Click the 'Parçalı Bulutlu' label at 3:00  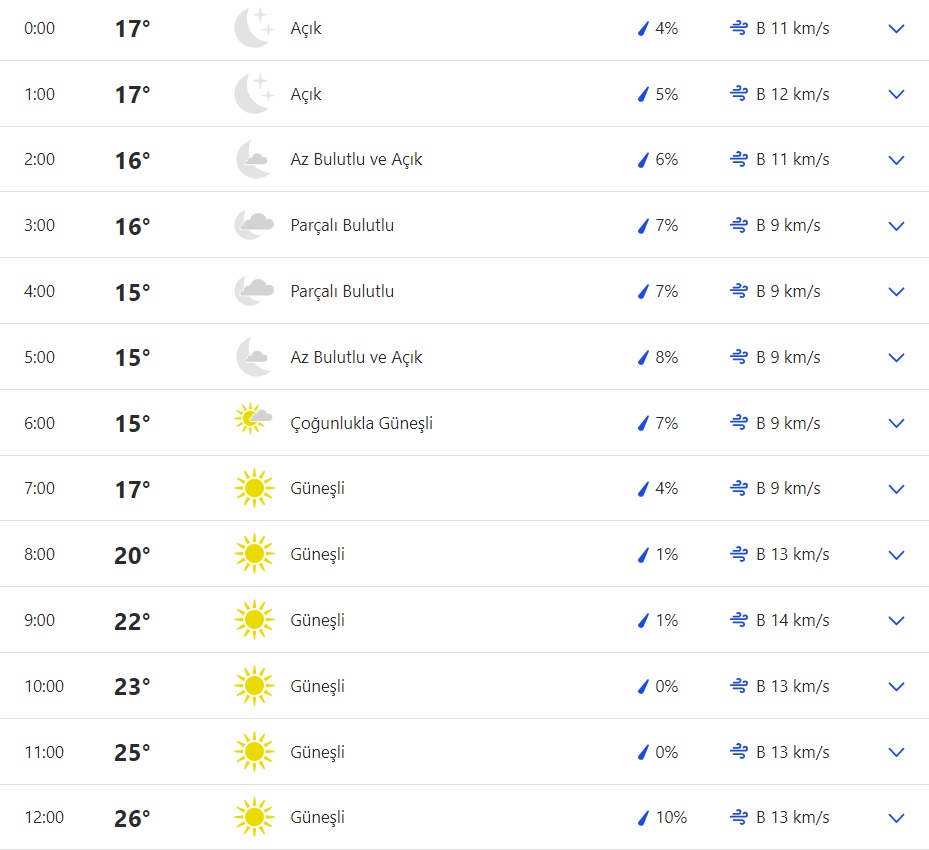pos(342,225)
